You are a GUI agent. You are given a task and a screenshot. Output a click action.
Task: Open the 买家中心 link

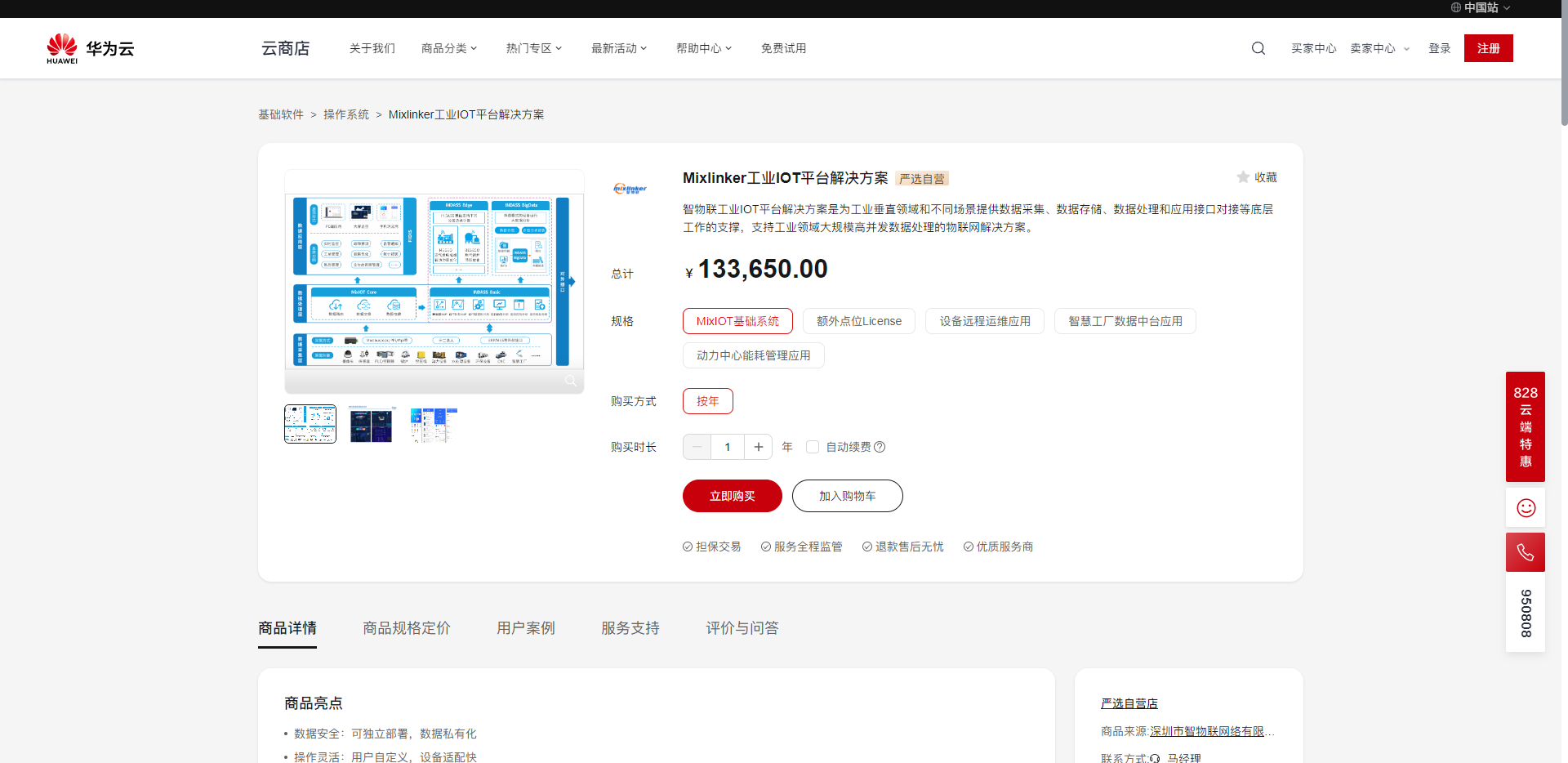point(1314,48)
